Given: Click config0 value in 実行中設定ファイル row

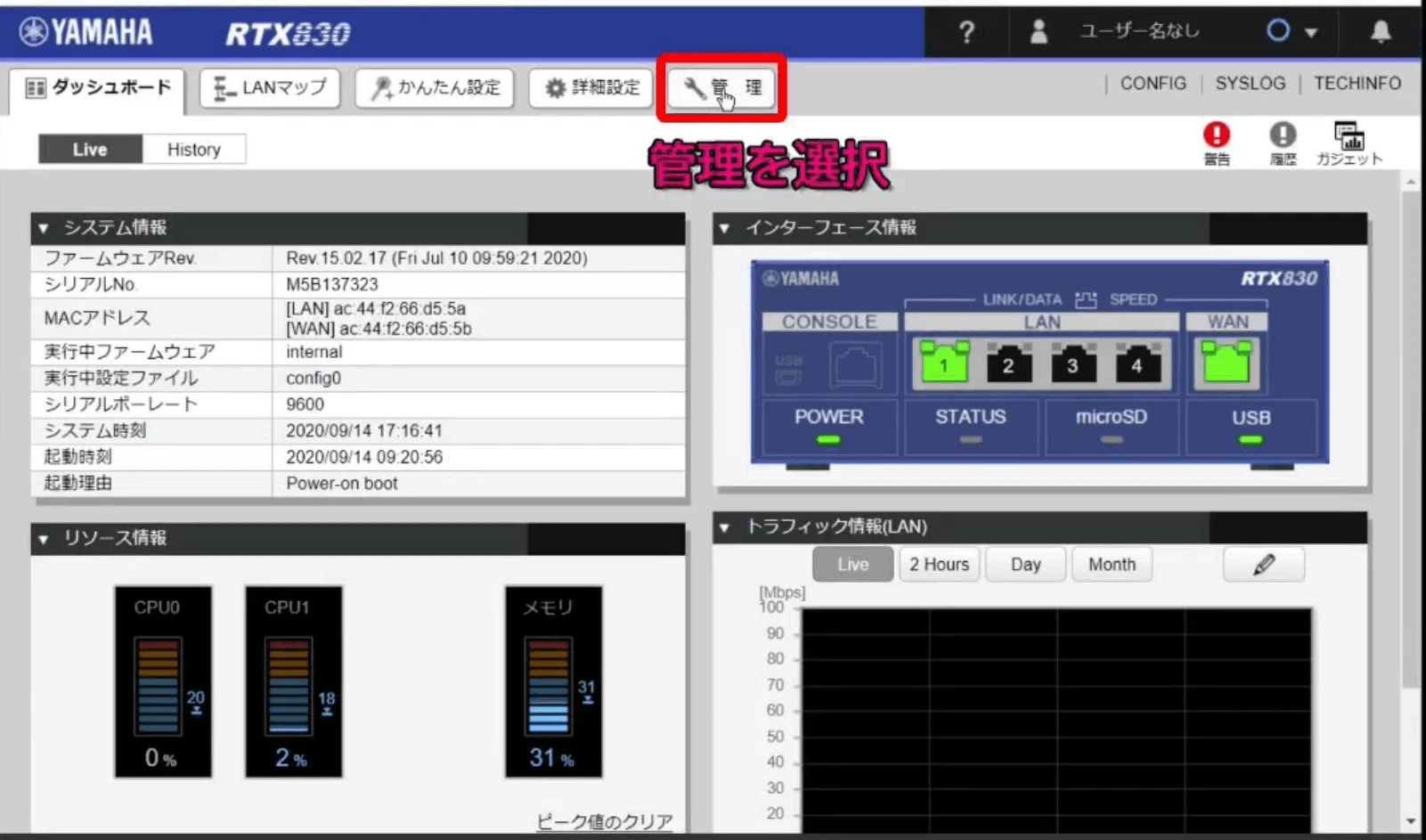Looking at the screenshot, I should (314, 378).
